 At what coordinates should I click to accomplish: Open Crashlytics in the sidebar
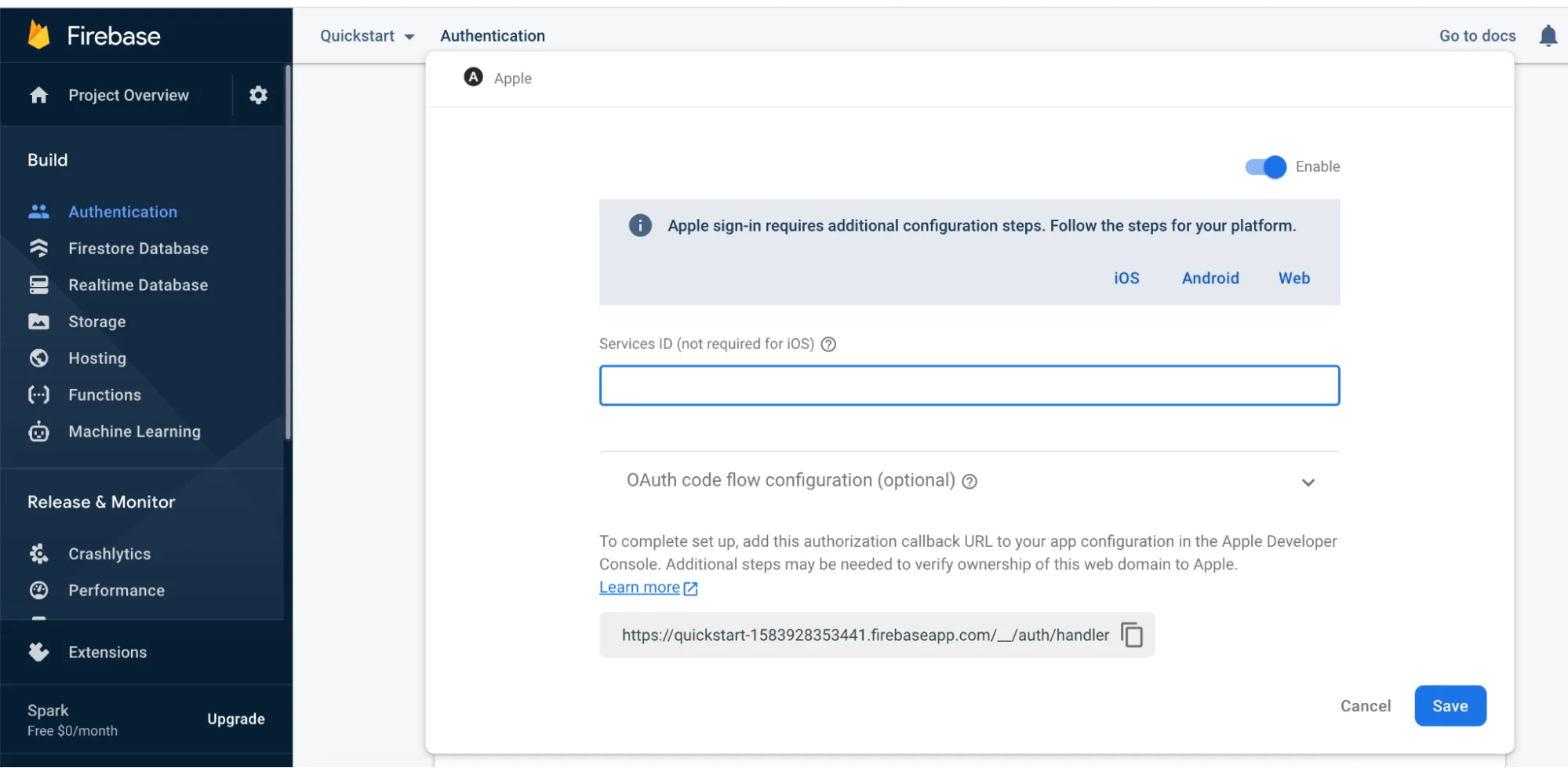(x=109, y=554)
